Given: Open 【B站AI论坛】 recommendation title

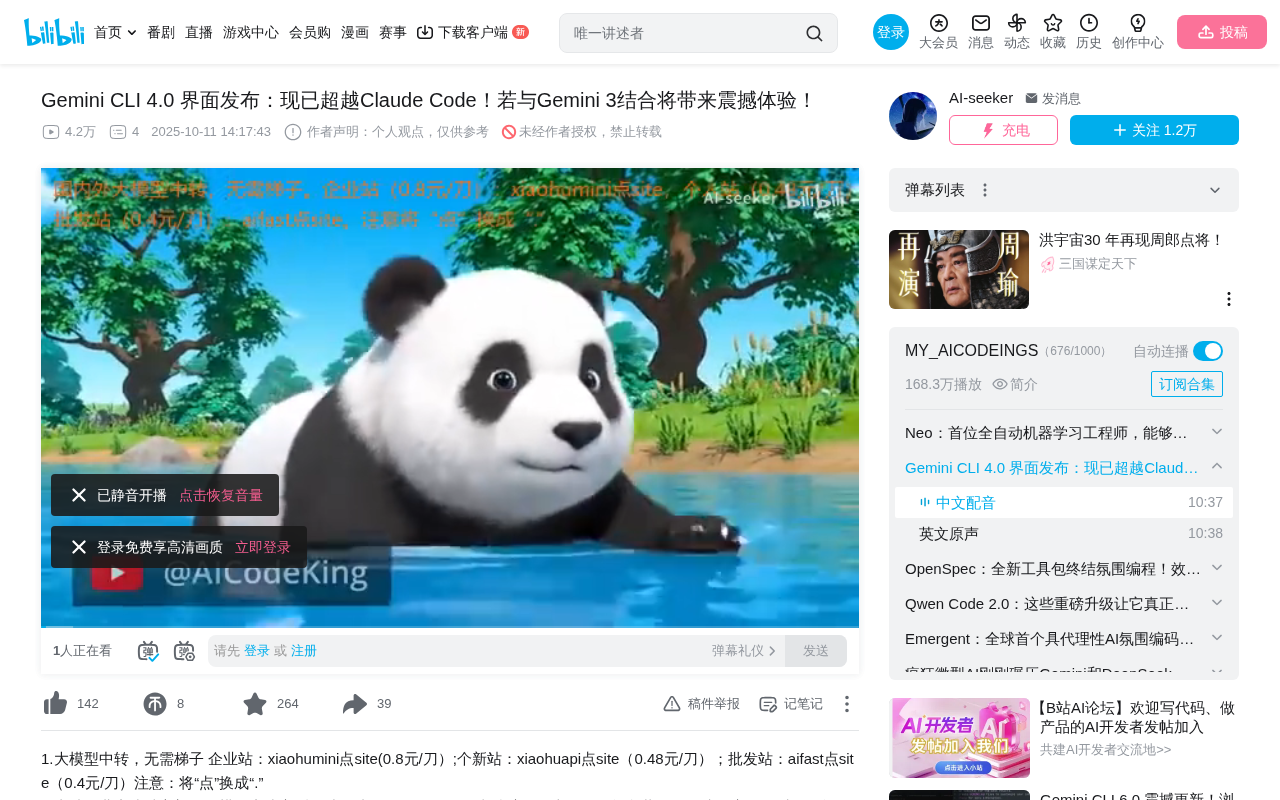Looking at the screenshot, I should (x=1138, y=717).
